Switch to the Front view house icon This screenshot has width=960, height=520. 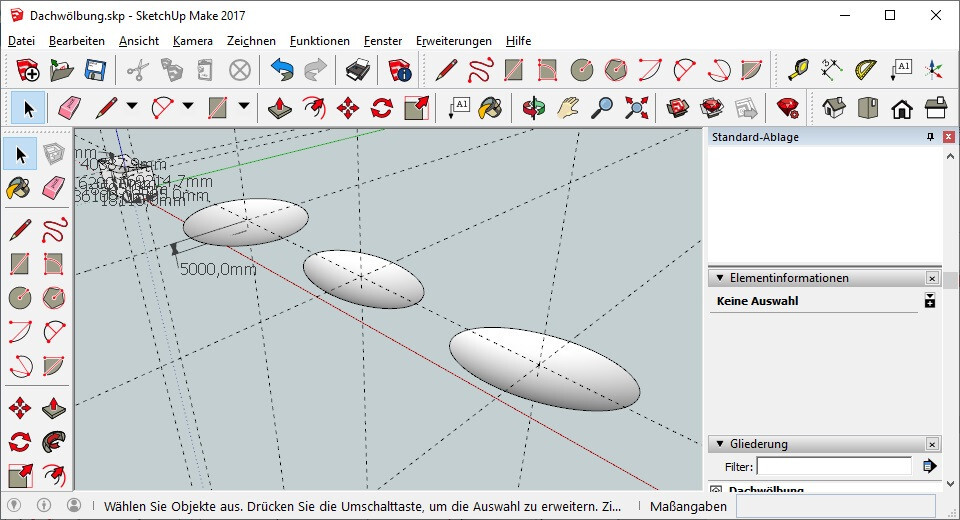[902, 108]
